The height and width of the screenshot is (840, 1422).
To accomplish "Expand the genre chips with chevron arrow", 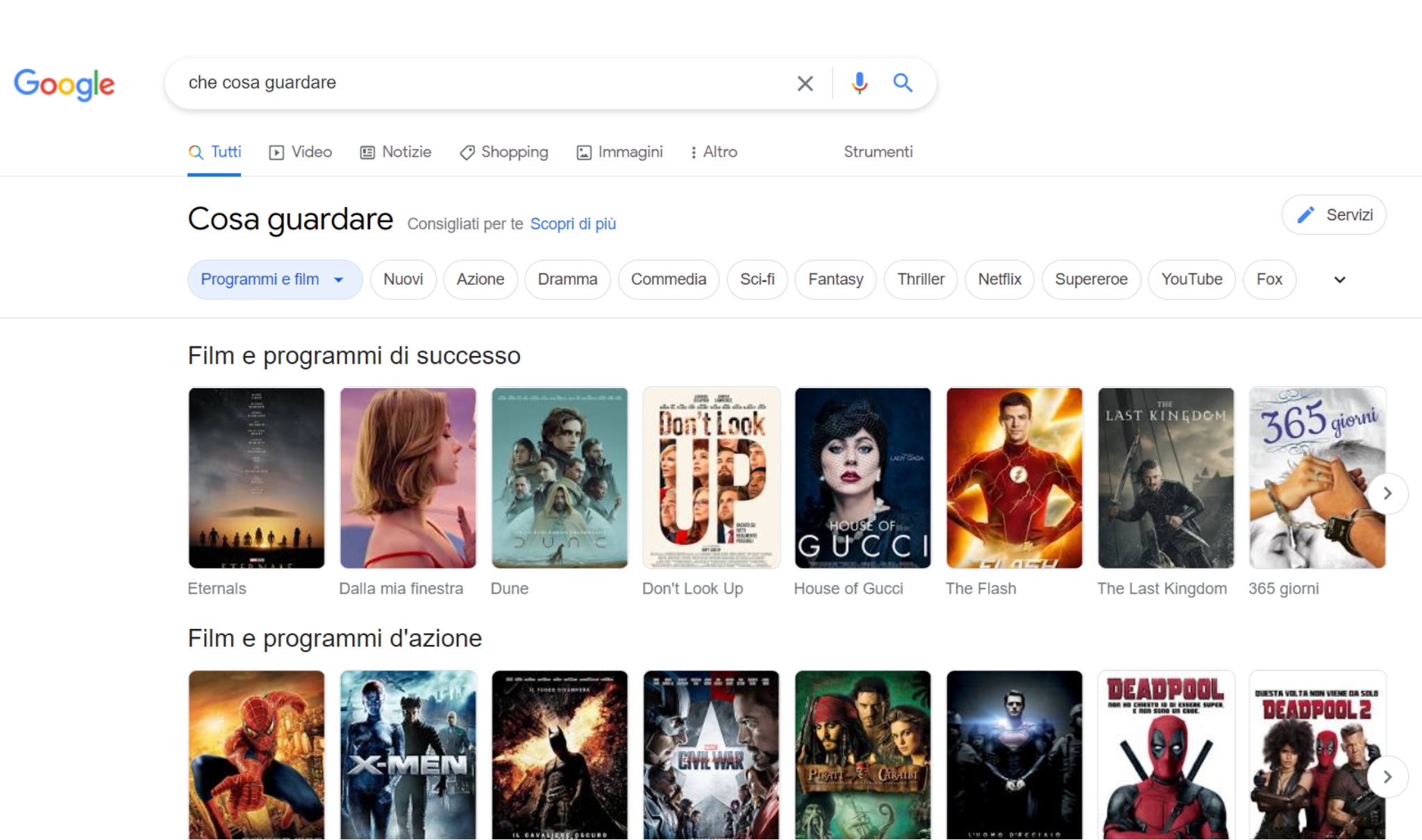I will [1339, 280].
